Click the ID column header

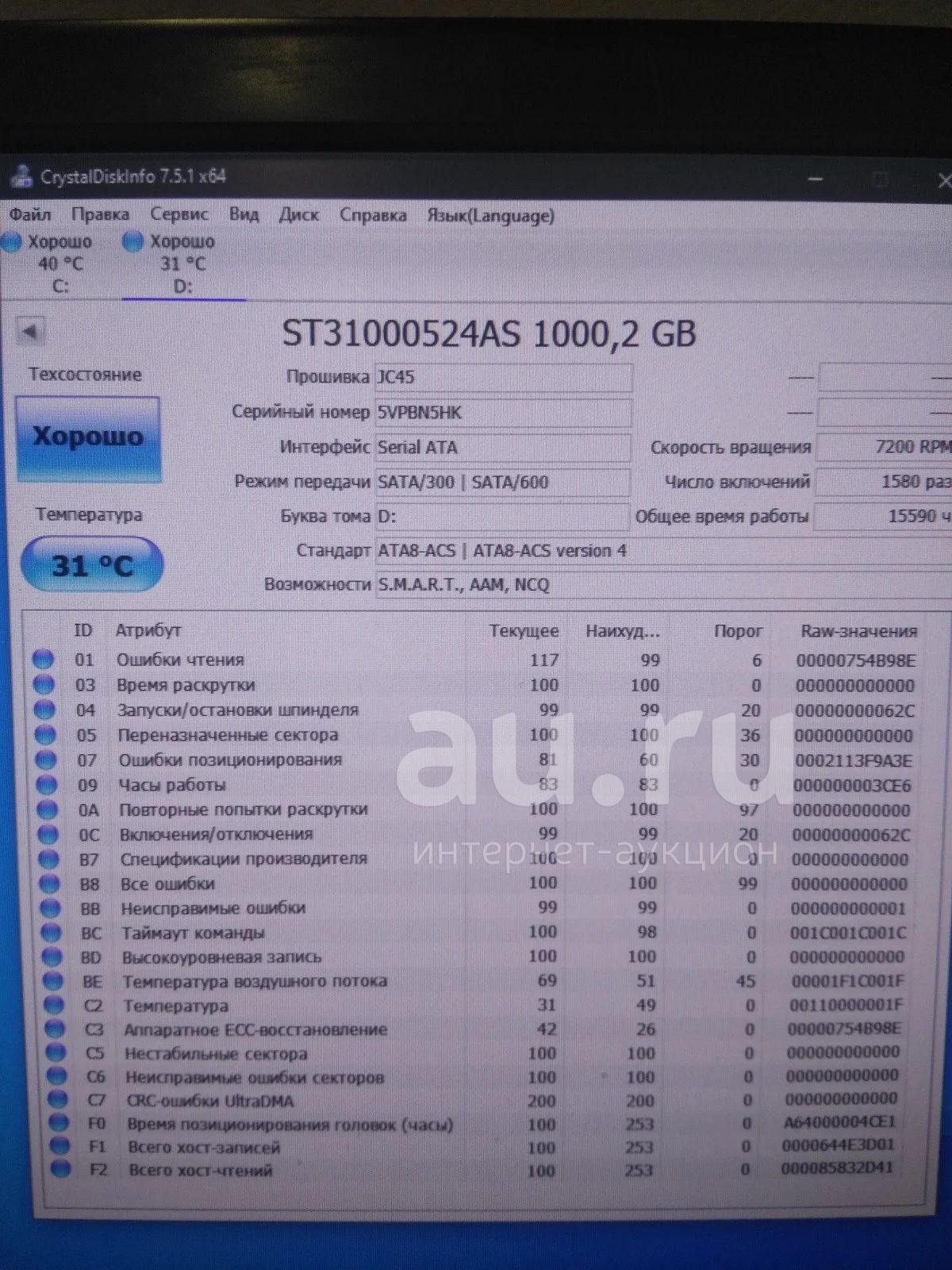point(83,630)
